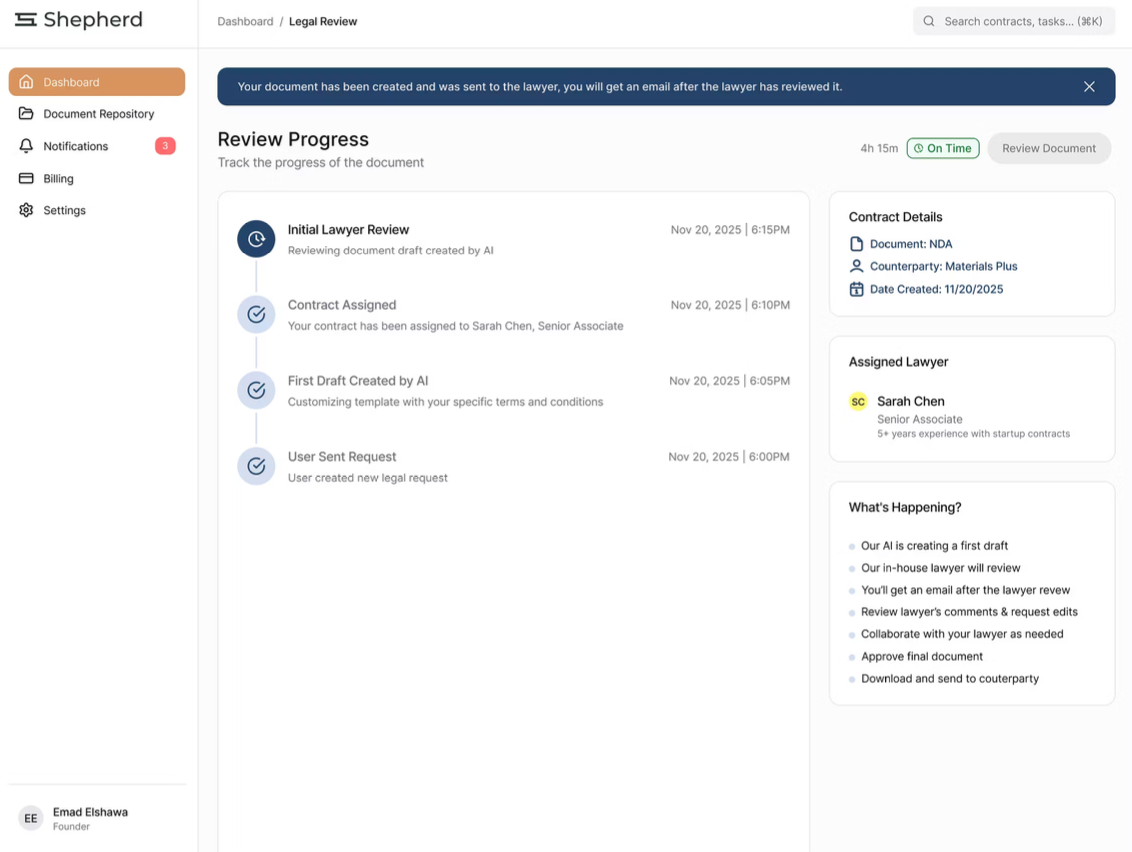Click 'Approve final document' list item
1132x852 pixels.
click(922, 656)
